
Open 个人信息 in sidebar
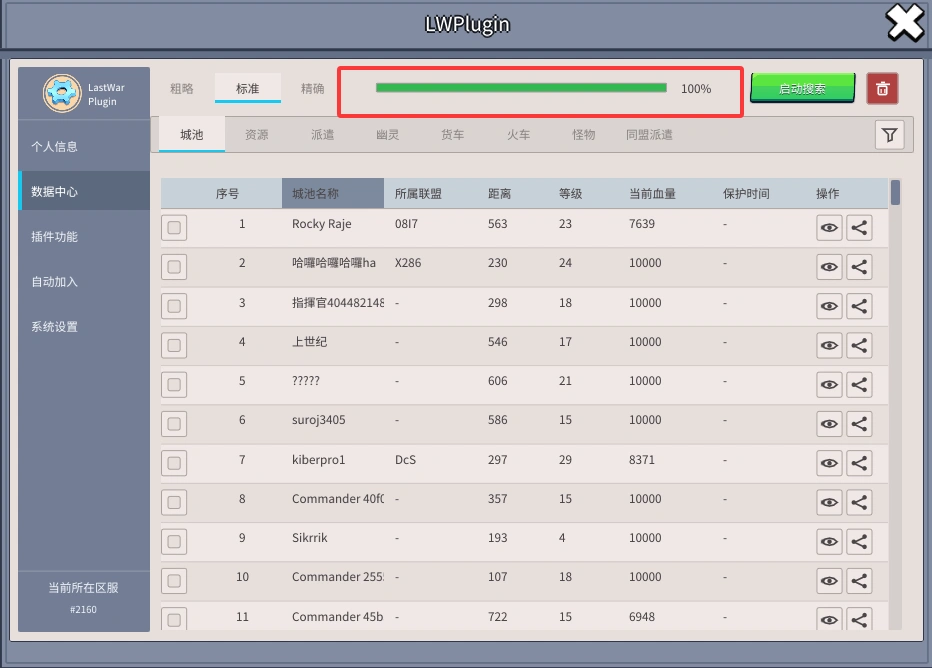click(84, 147)
